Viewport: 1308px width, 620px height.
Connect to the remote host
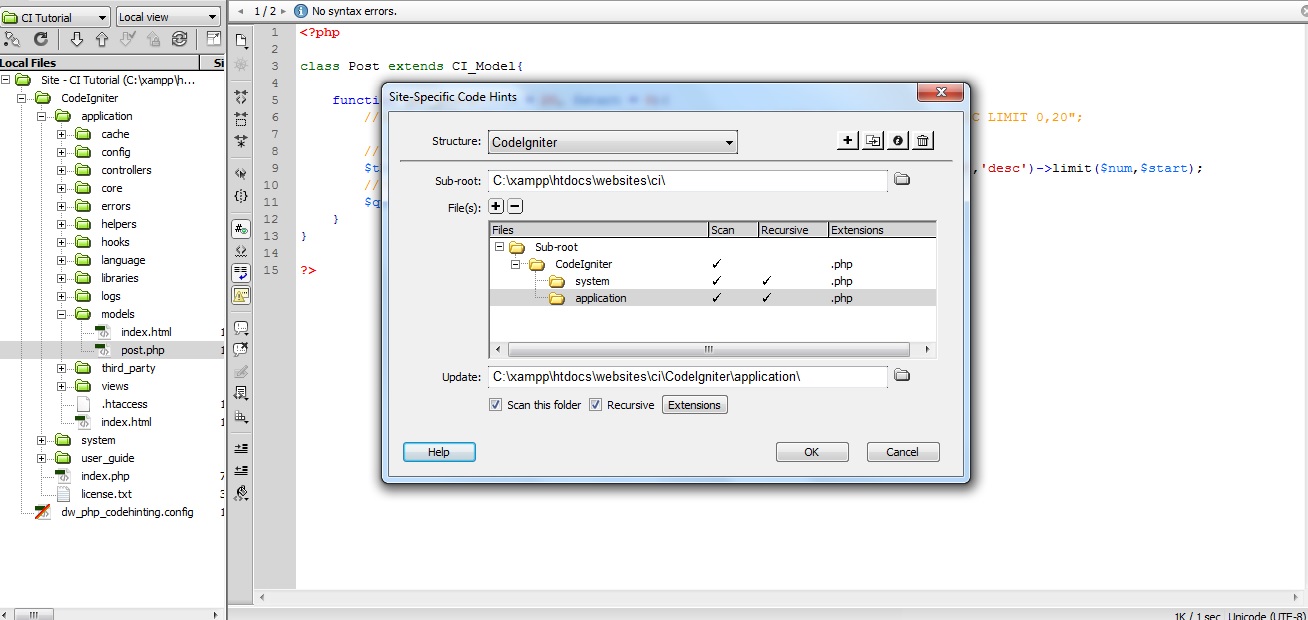click(14, 38)
